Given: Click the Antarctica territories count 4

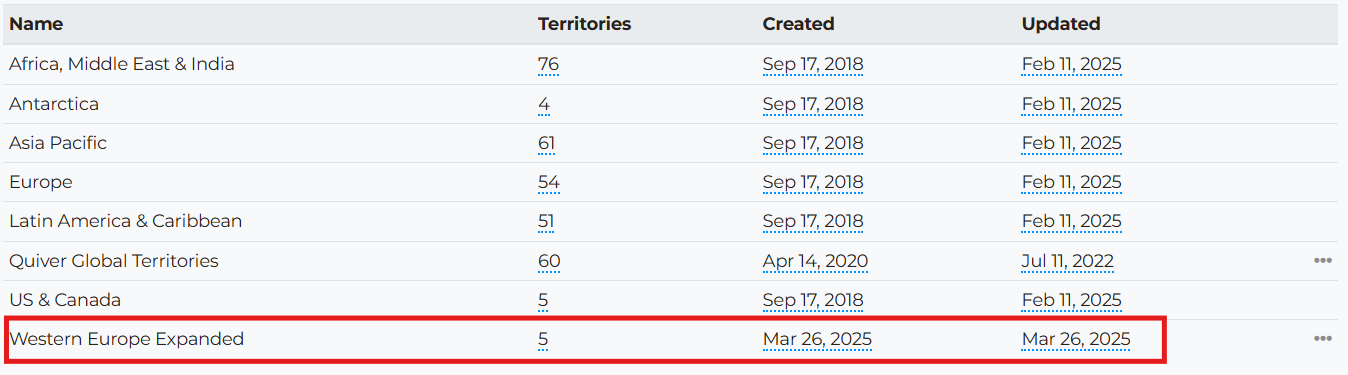Looking at the screenshot, I should point(543,104).
